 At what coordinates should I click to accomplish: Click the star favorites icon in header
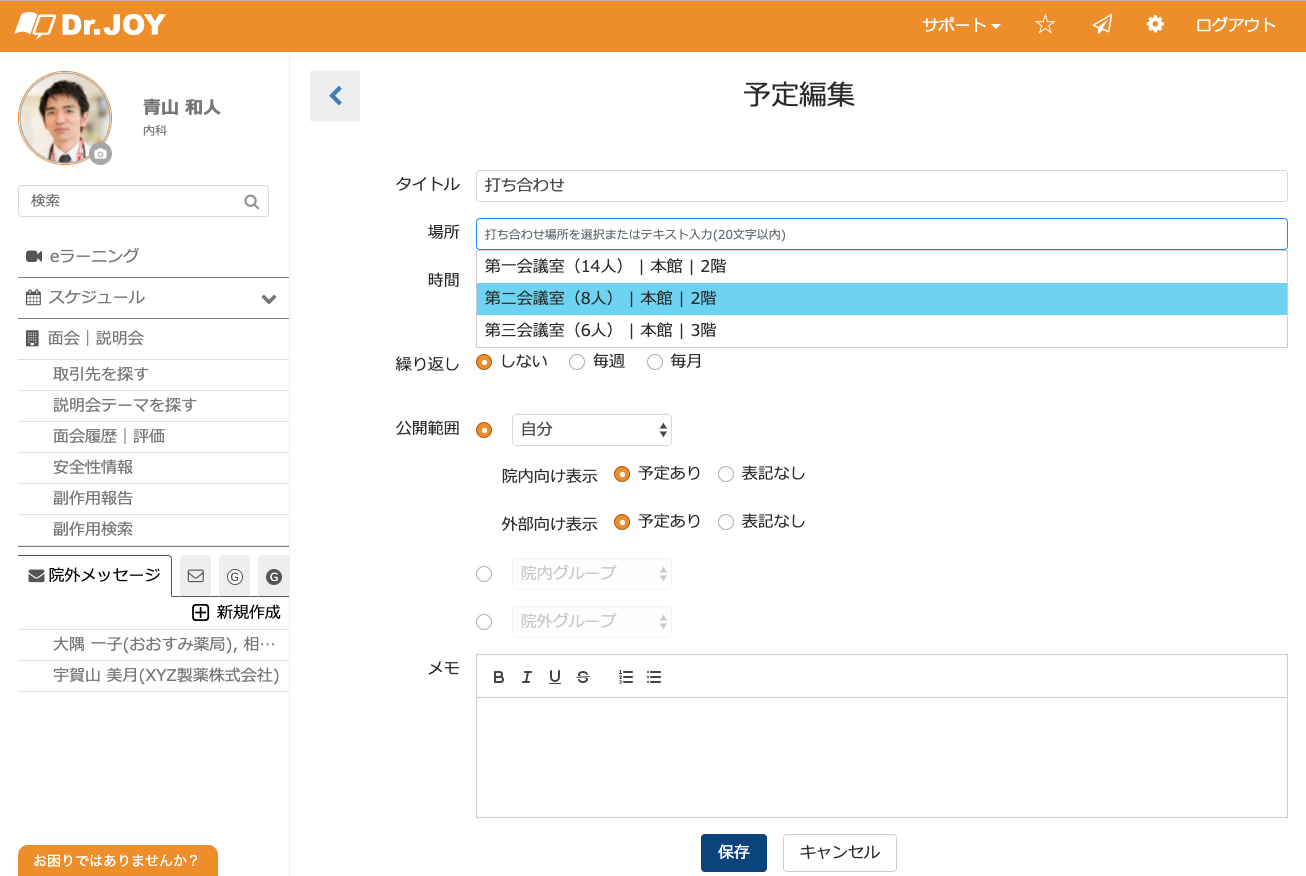[1045, 25]
